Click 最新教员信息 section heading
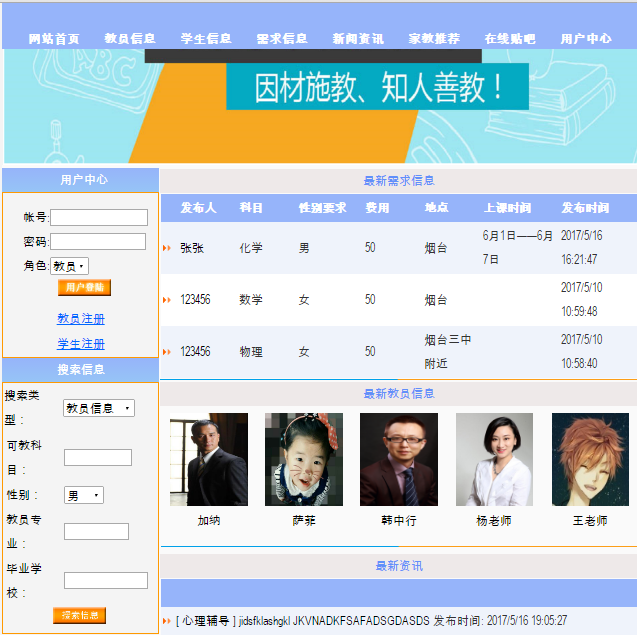This screenshot has width=637, height=635. tap(399, 394)
